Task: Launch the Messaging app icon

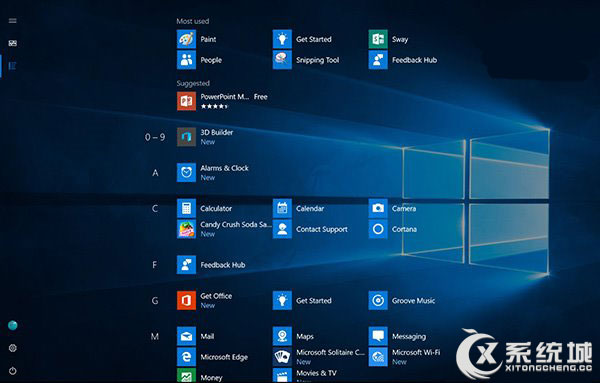Action: click(378, 336)
